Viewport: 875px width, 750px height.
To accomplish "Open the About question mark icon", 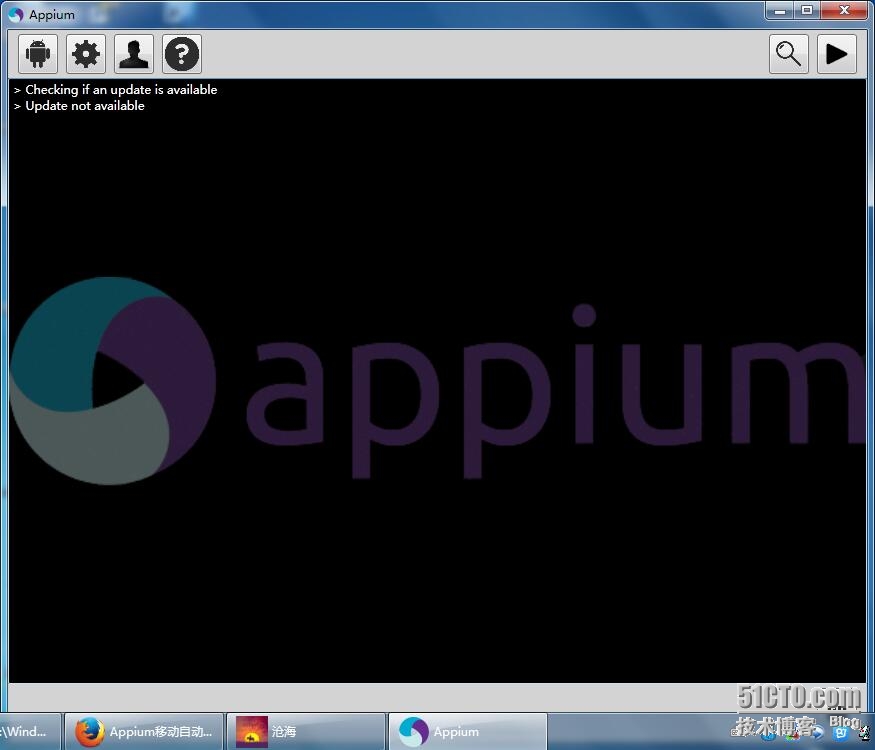I will tap(182, 54).
